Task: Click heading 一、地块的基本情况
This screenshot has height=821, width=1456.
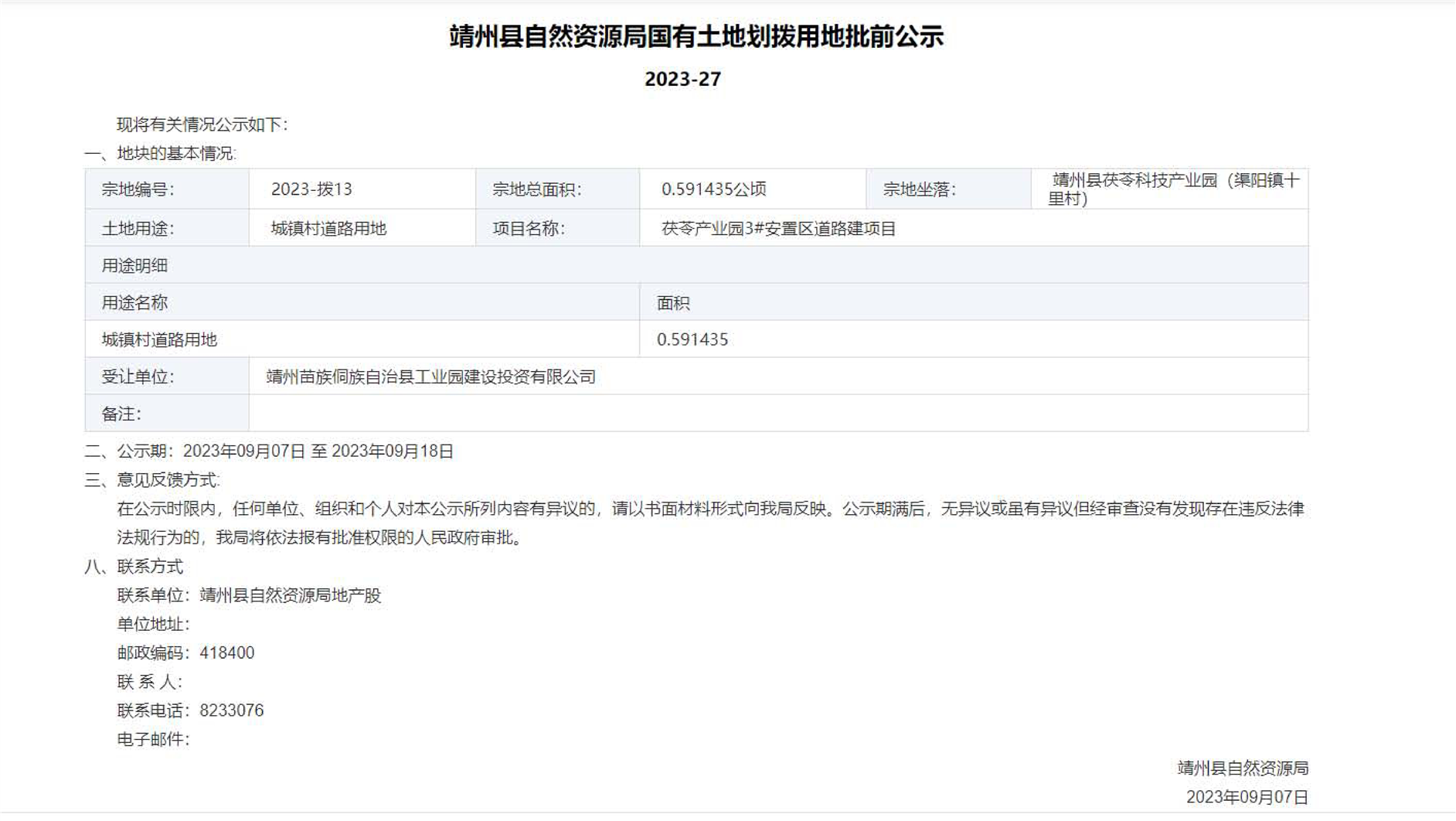Action: tap(160, 153)
